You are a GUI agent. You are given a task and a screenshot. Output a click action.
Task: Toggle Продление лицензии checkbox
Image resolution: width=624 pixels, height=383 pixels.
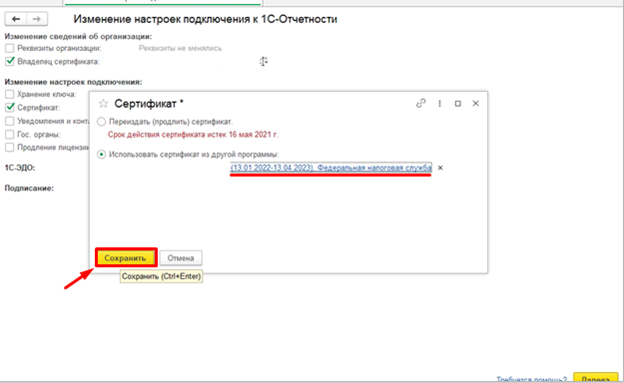(x=10, y=147)
